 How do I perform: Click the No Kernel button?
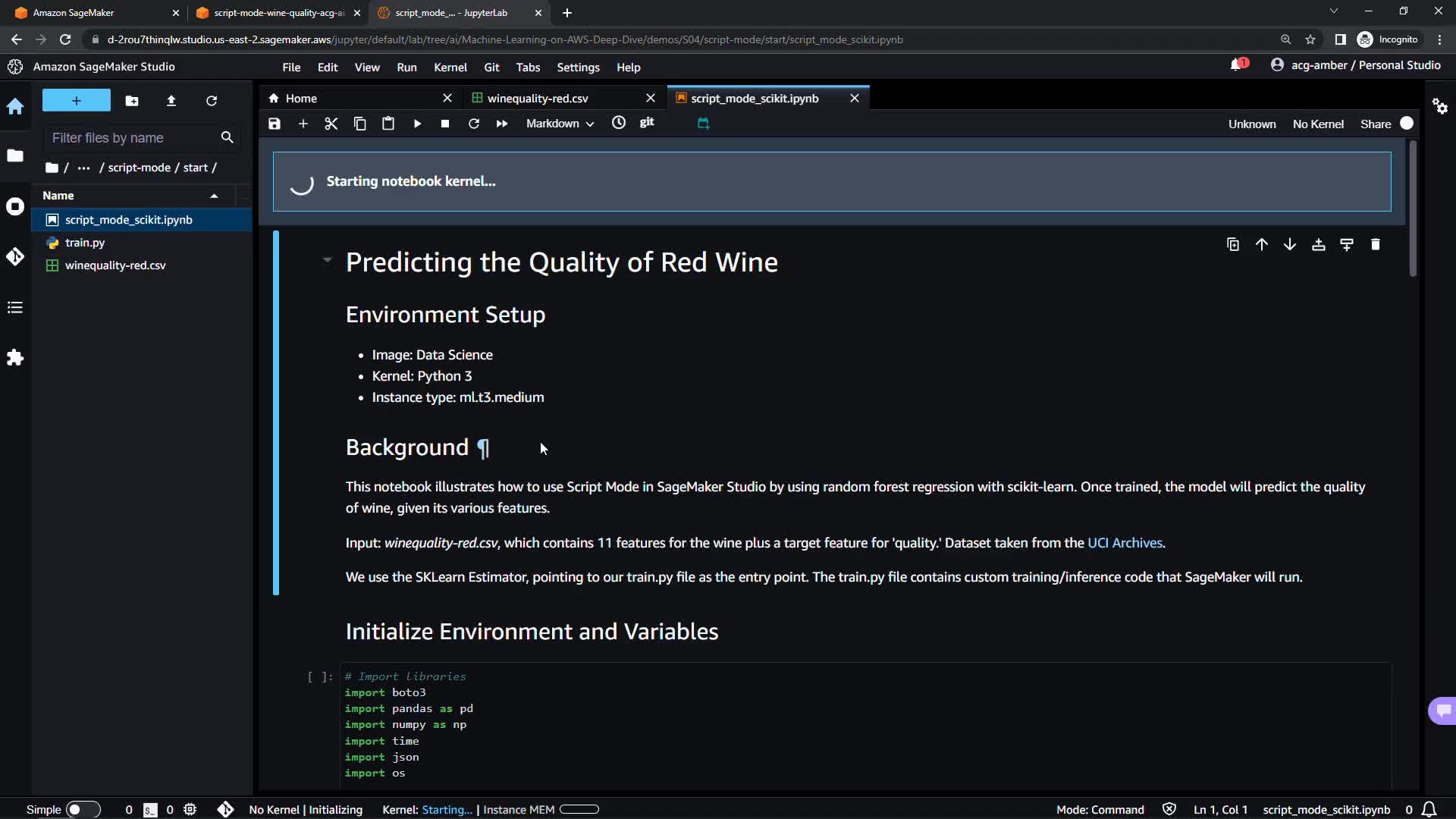[1317, 124]
